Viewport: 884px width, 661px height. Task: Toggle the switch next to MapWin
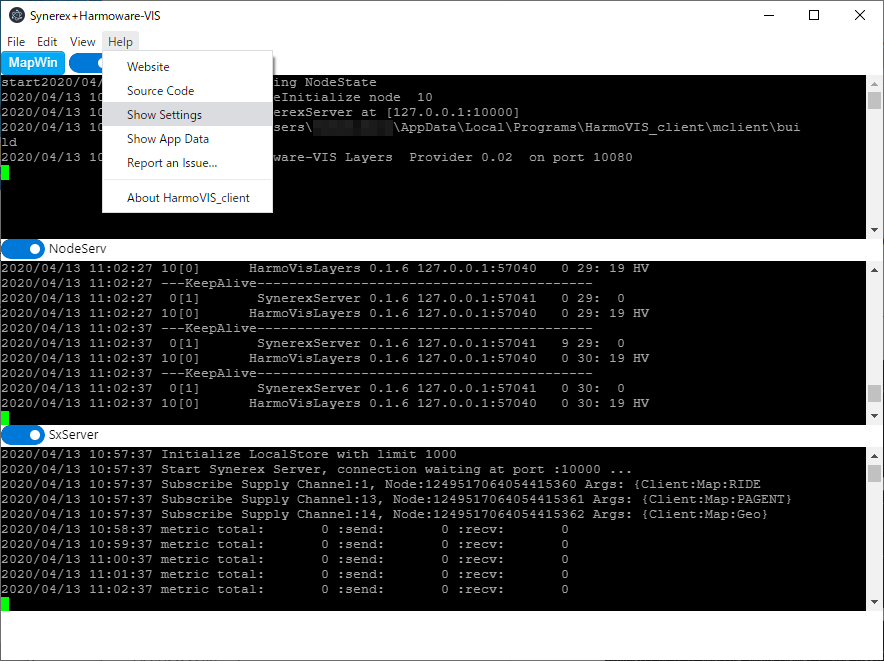86,62
